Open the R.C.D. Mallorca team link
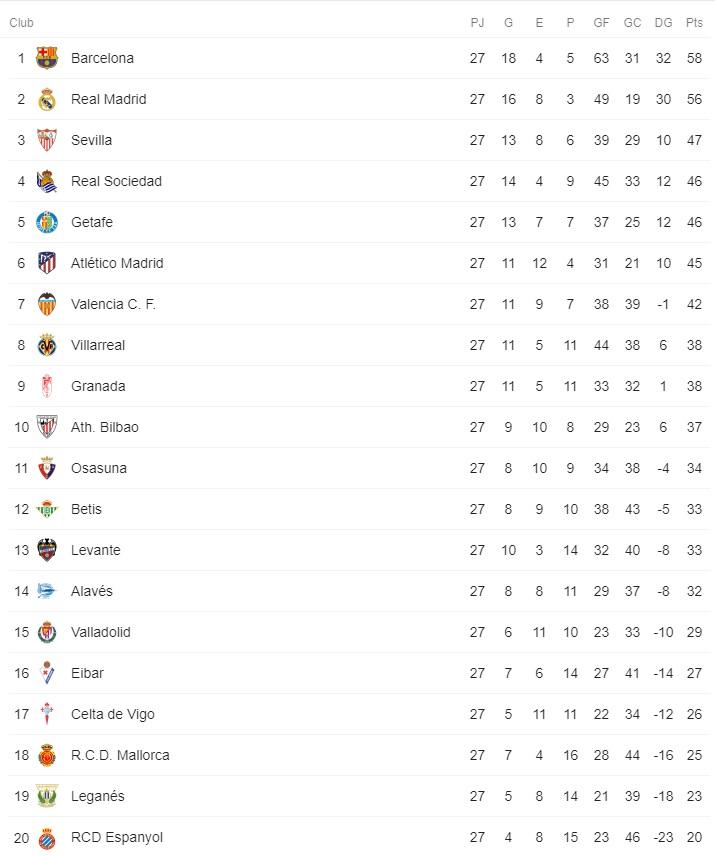Screen dimensions: 715x856 (x=120, y=755)
